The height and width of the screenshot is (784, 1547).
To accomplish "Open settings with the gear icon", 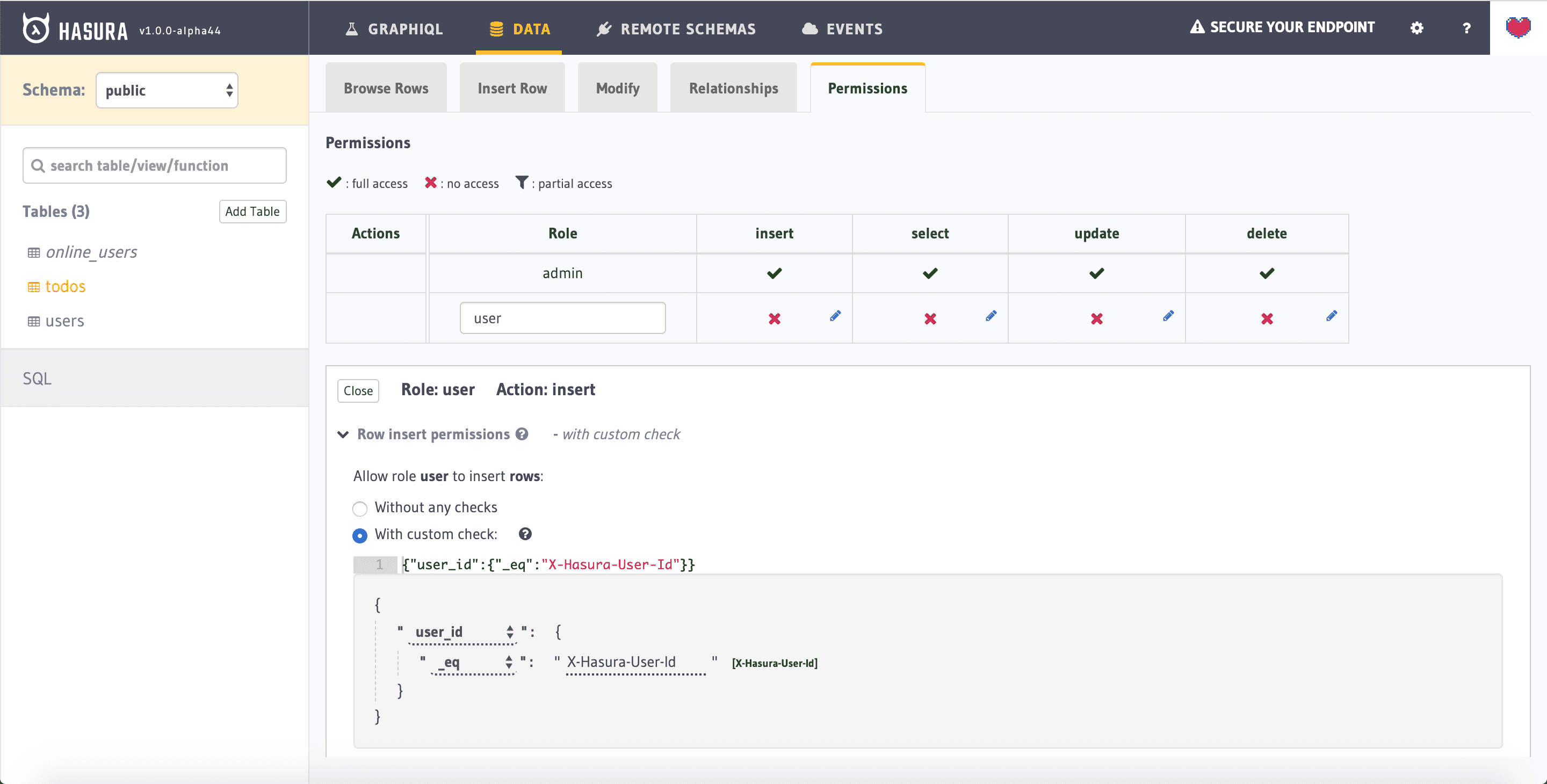I will (1416, 28).
